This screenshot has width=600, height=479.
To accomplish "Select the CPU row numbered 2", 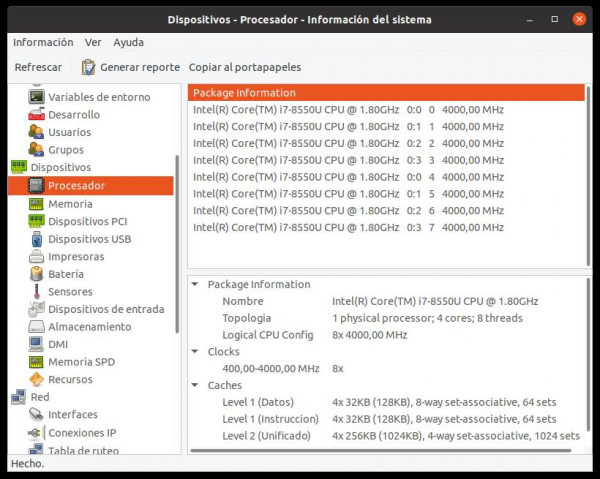I will point(386,143).
